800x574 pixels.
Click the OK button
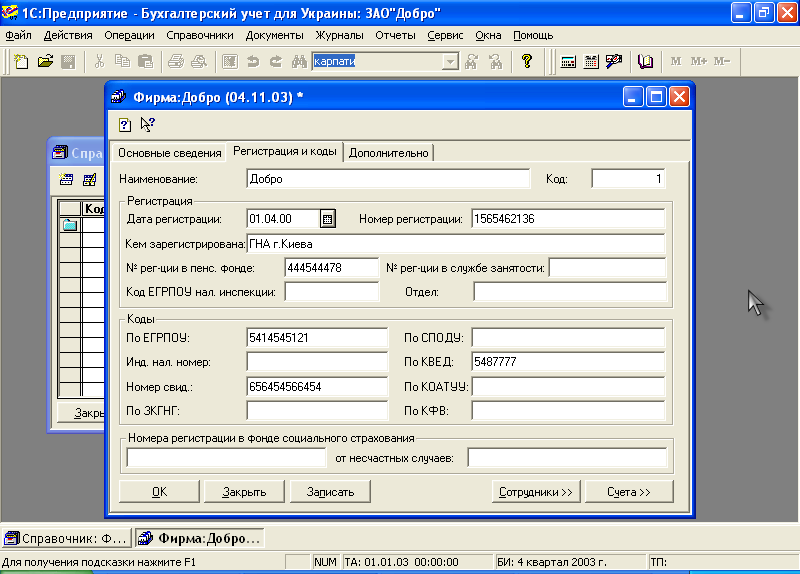(x=159, y=492)
